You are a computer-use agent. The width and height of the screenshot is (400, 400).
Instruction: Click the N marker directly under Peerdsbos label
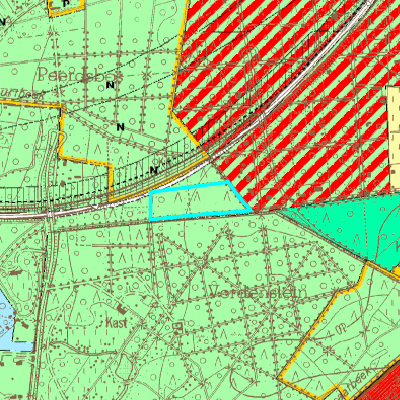(110, 85)
